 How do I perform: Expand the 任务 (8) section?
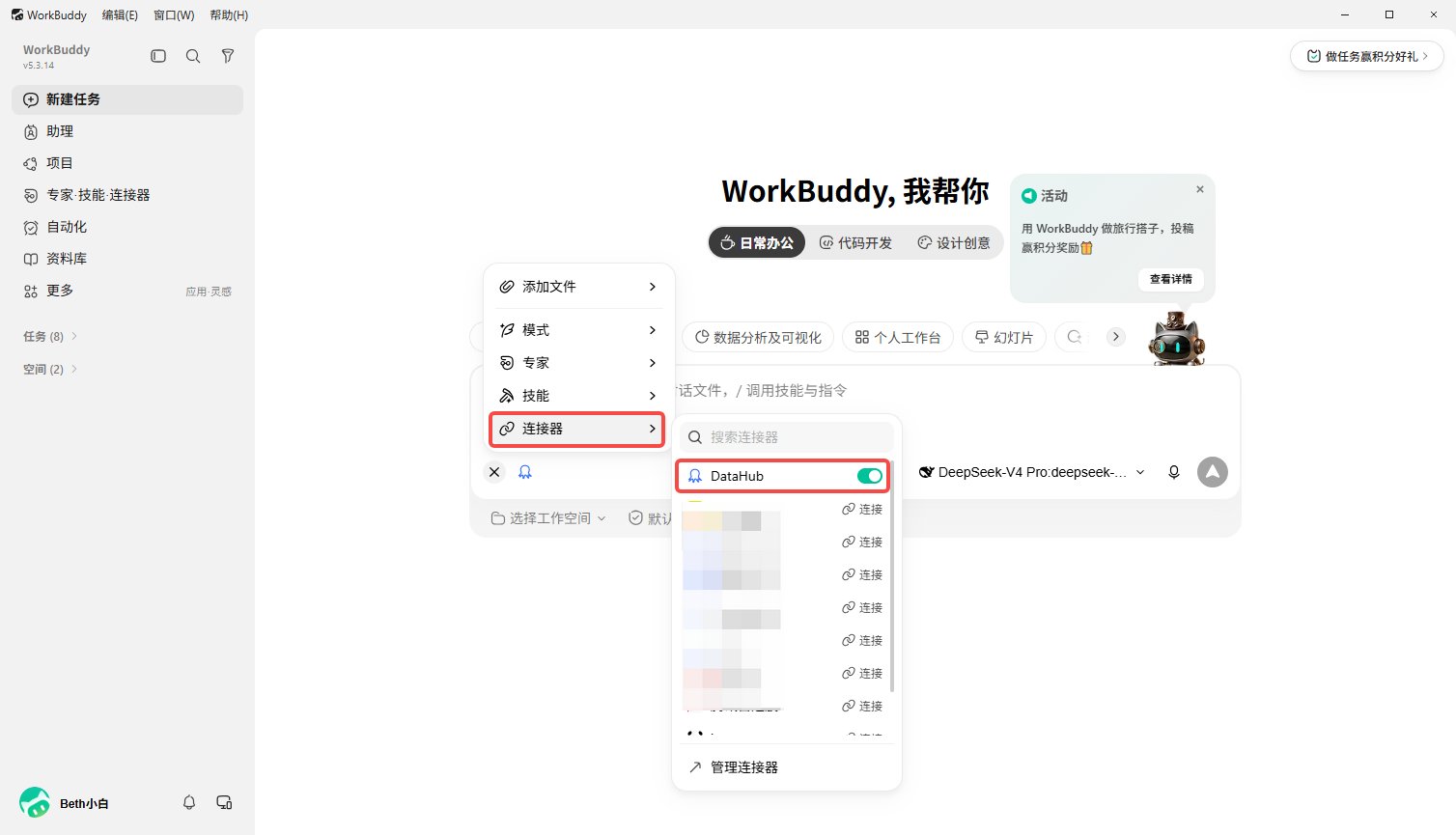pyautogui.click(x=50, y=336)
